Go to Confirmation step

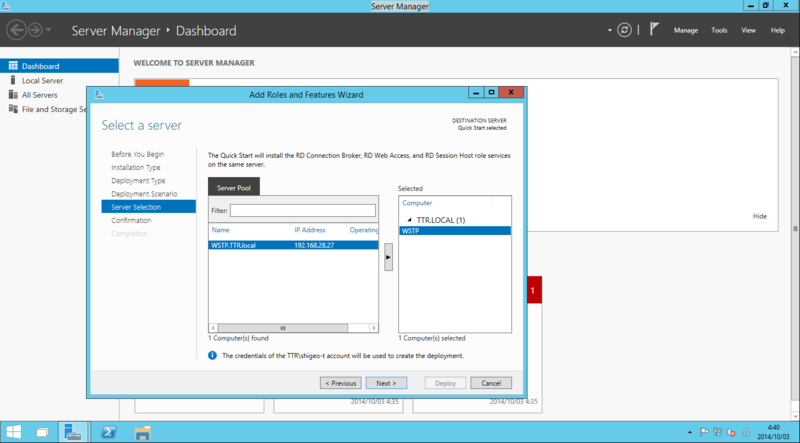(x=131, y=220)
